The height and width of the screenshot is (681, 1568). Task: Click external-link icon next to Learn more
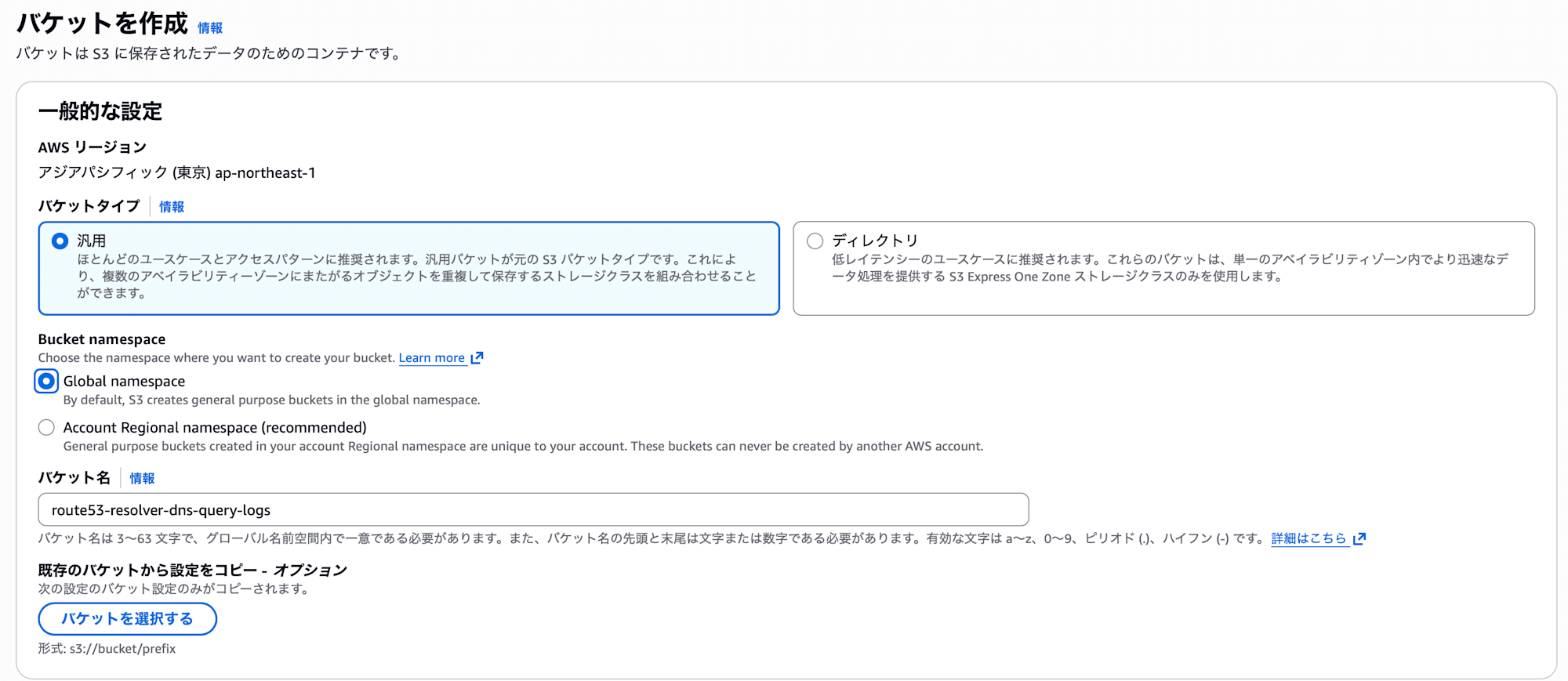pos(477,358)
